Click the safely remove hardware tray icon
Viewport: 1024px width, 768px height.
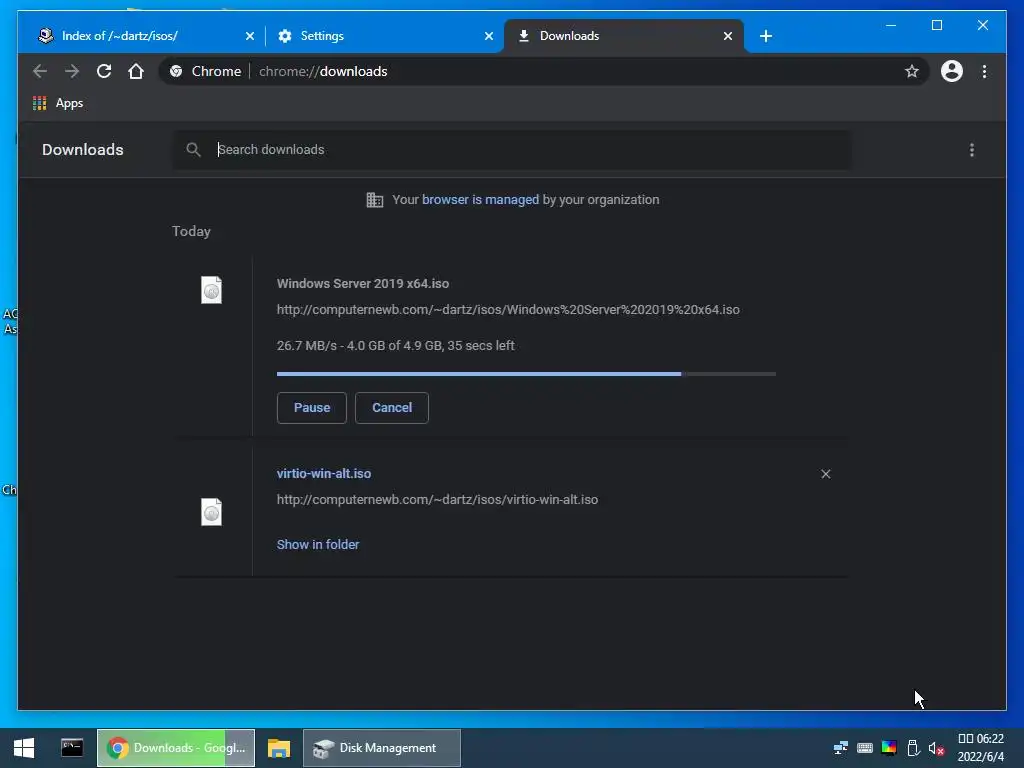(x=913, y=748)
